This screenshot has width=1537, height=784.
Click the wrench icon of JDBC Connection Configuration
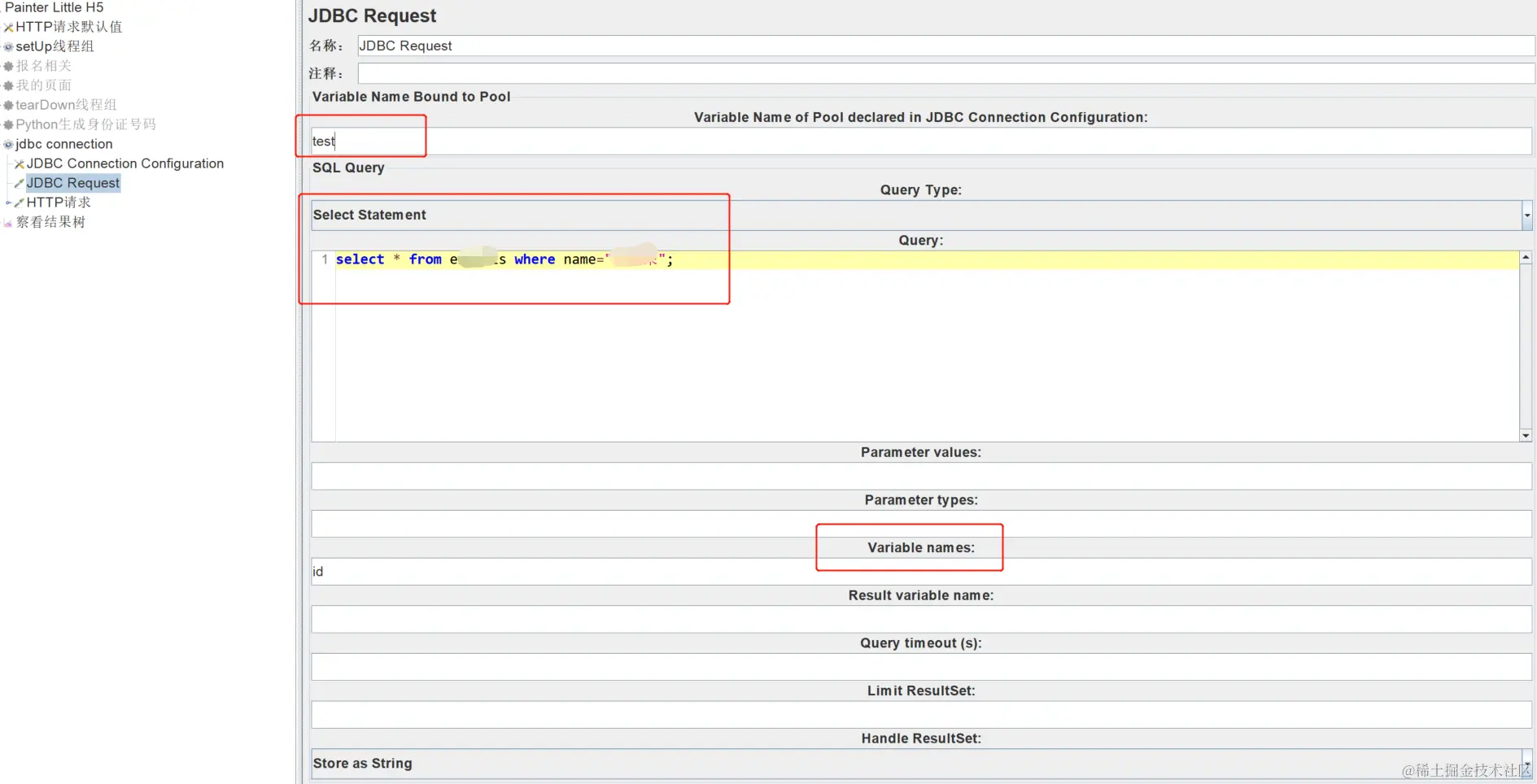pos(20,164)
